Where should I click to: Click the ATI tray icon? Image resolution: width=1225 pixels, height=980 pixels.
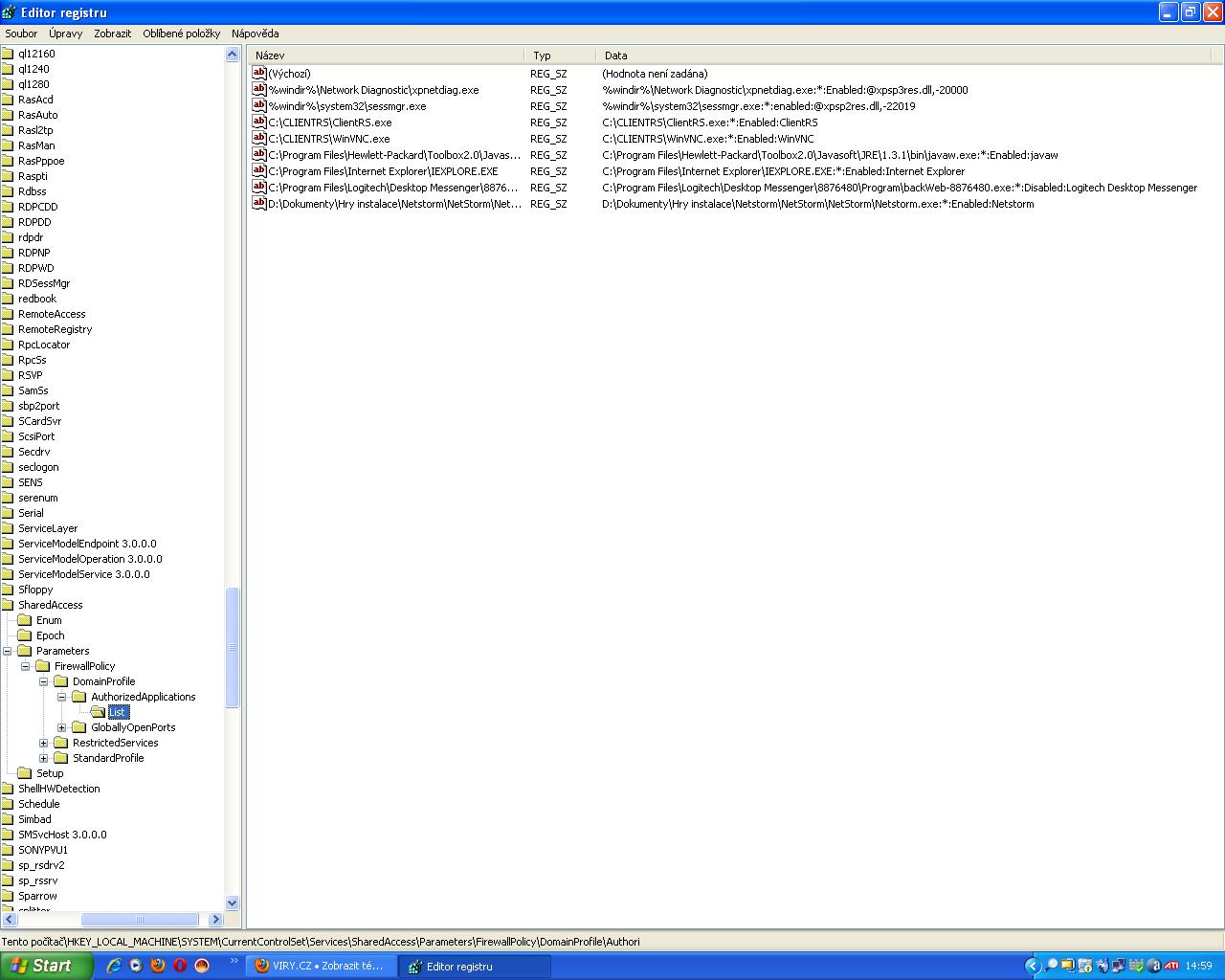pyautogui.click(x=1170, y=966)
